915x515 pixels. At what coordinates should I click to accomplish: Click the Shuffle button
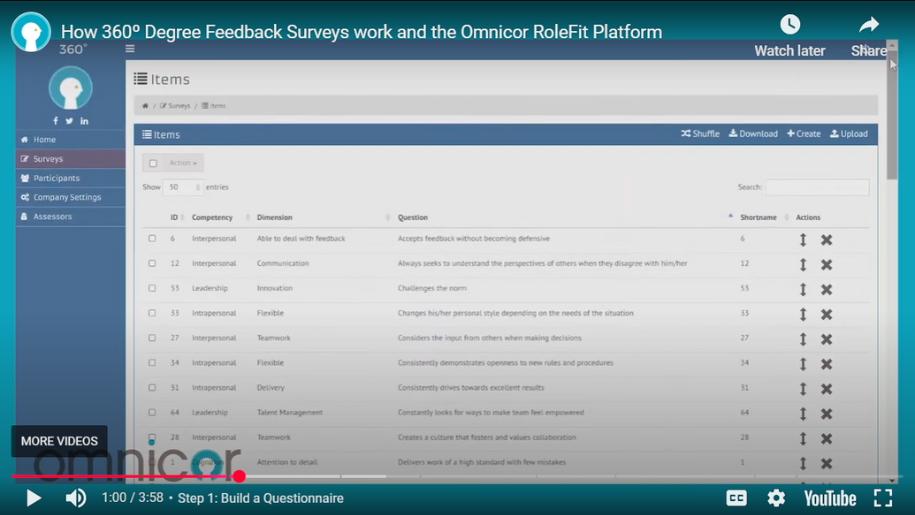[x=700, y=134]
